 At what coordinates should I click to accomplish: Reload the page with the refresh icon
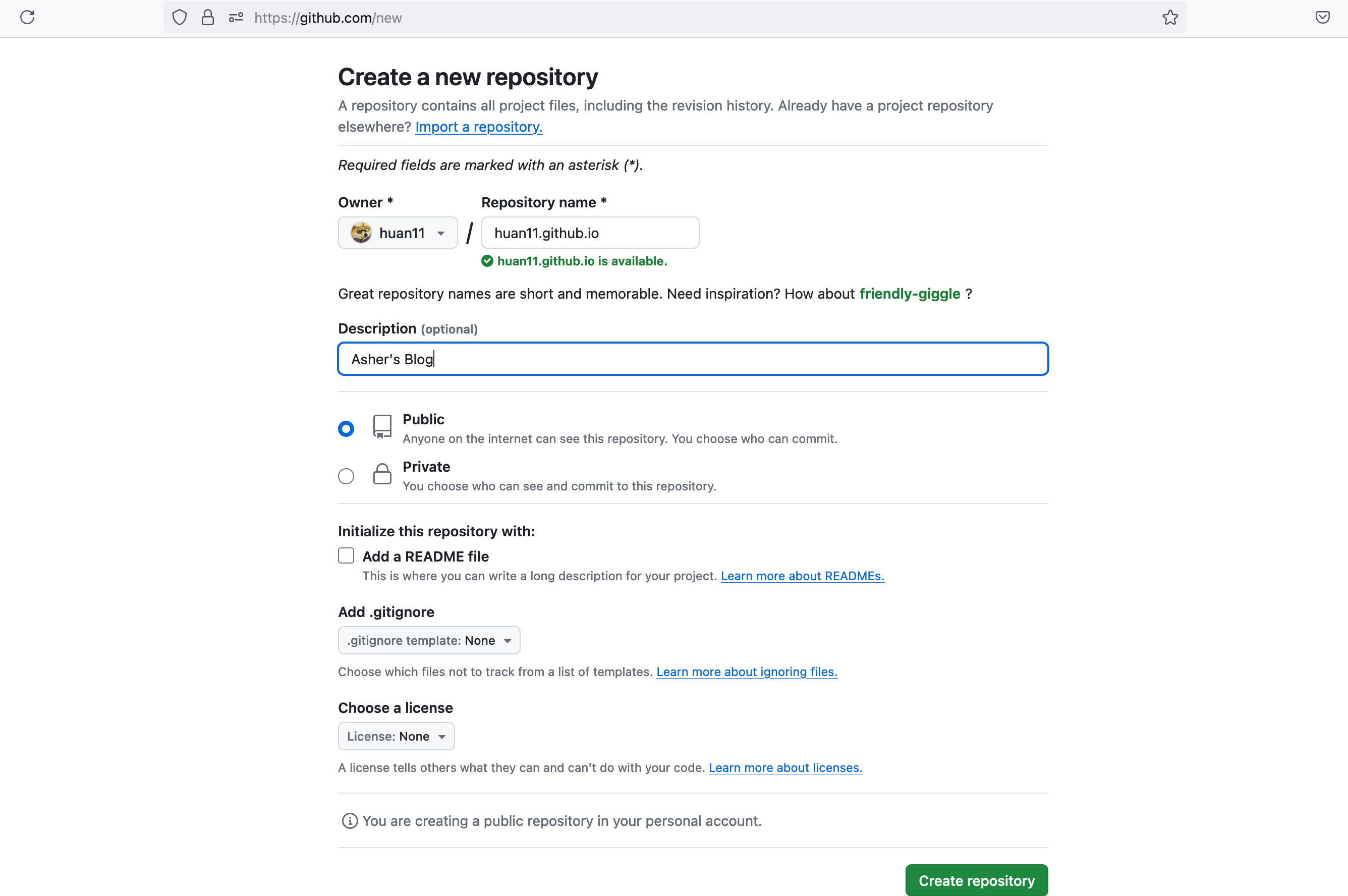27,17
